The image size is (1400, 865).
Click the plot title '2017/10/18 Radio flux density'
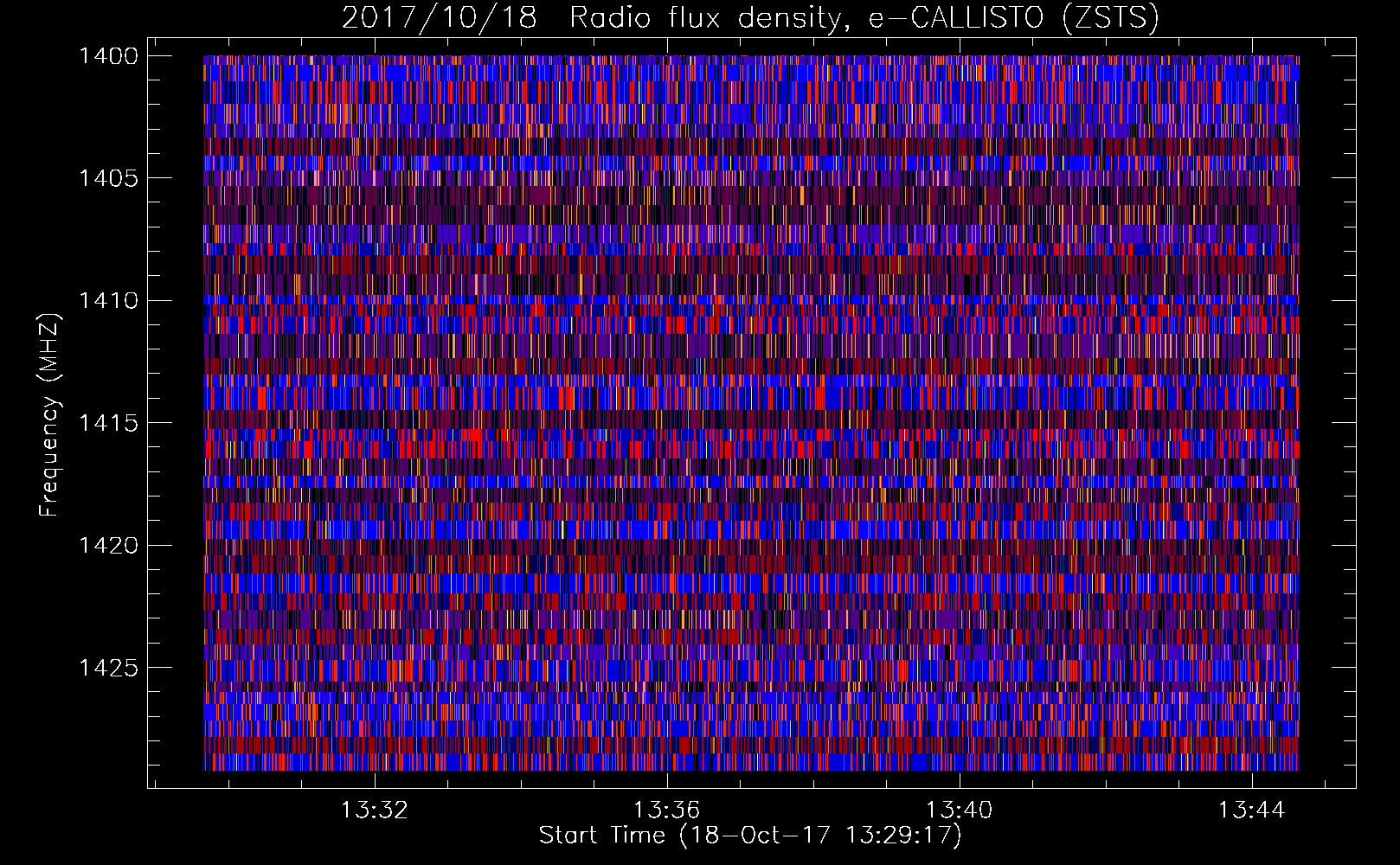tap(749, 18)
